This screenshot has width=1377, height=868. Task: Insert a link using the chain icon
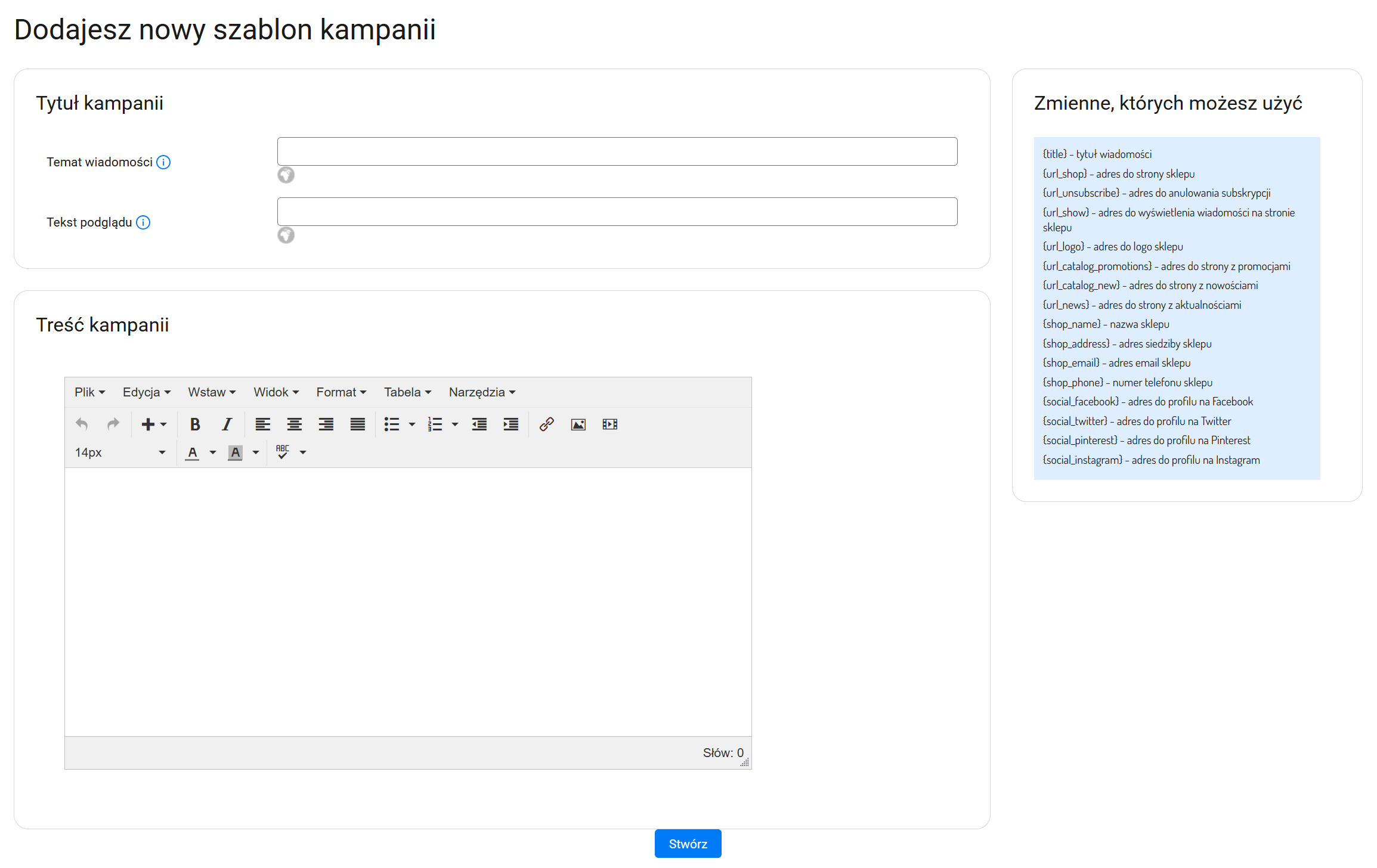point(546,424)
